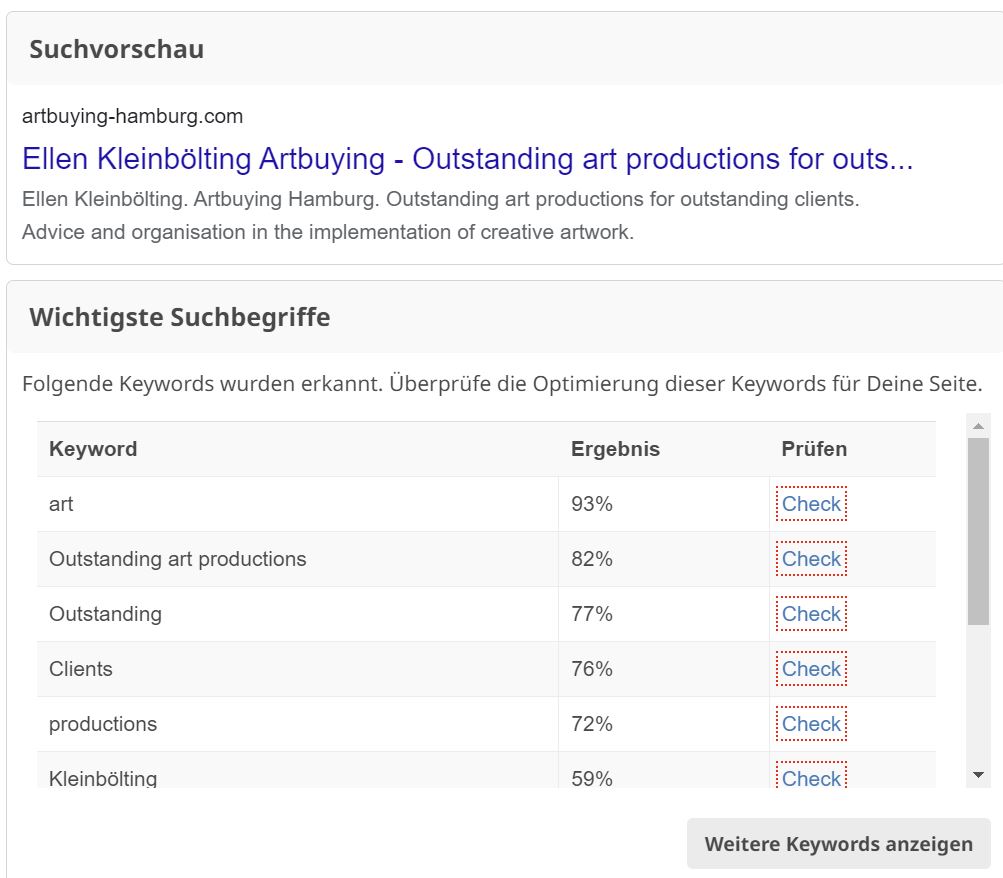Click the 72% result value
1003x878 pixels.
pyautogui.click(x=592, y=724)
